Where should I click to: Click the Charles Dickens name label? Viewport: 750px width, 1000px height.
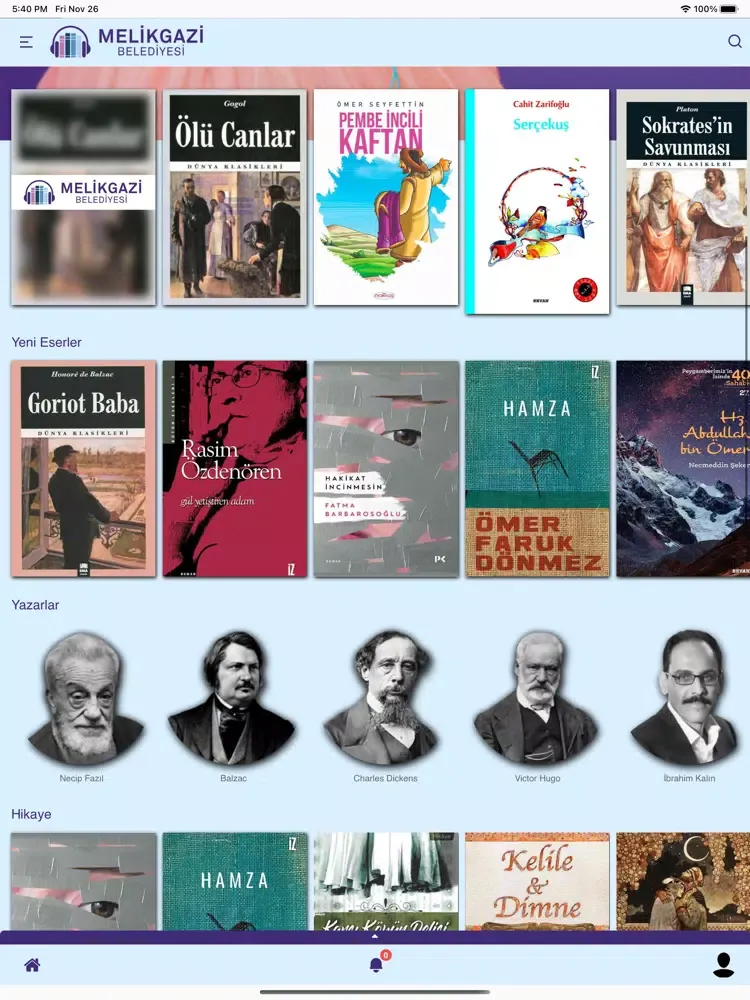[x=385, y=778]
